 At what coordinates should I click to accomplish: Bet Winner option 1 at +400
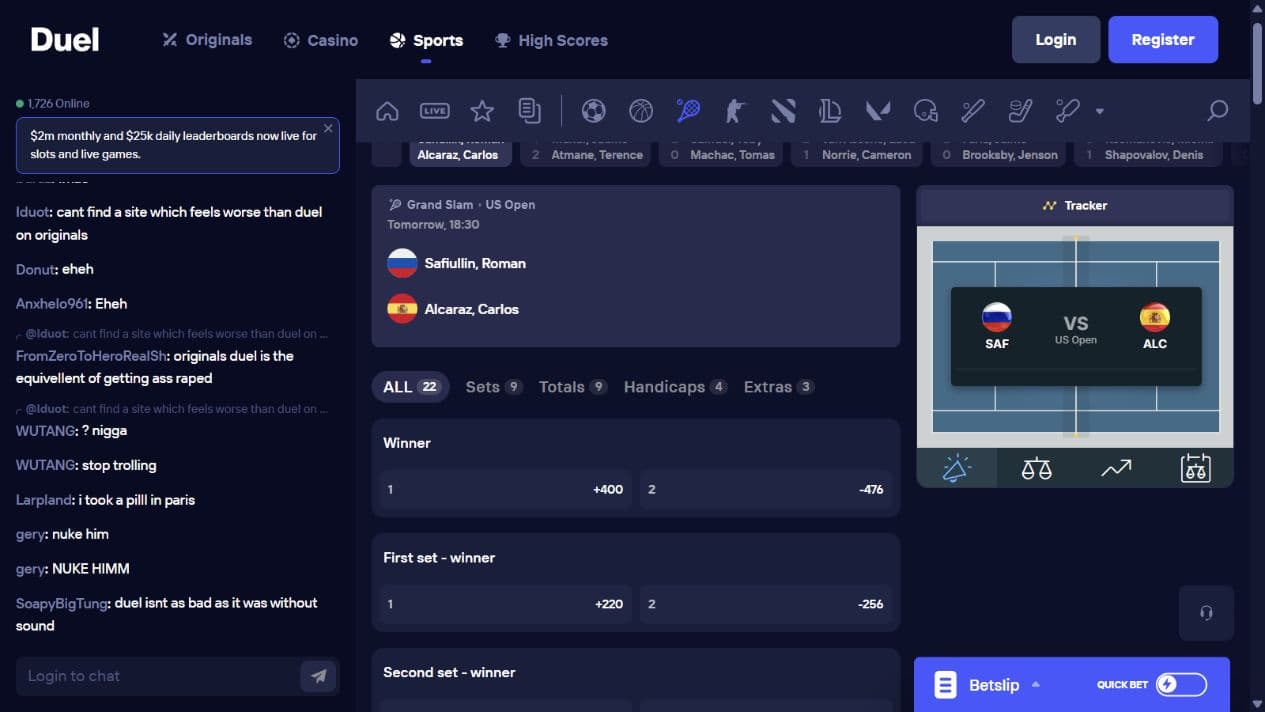pyautogui.click(x=506, y=490)
